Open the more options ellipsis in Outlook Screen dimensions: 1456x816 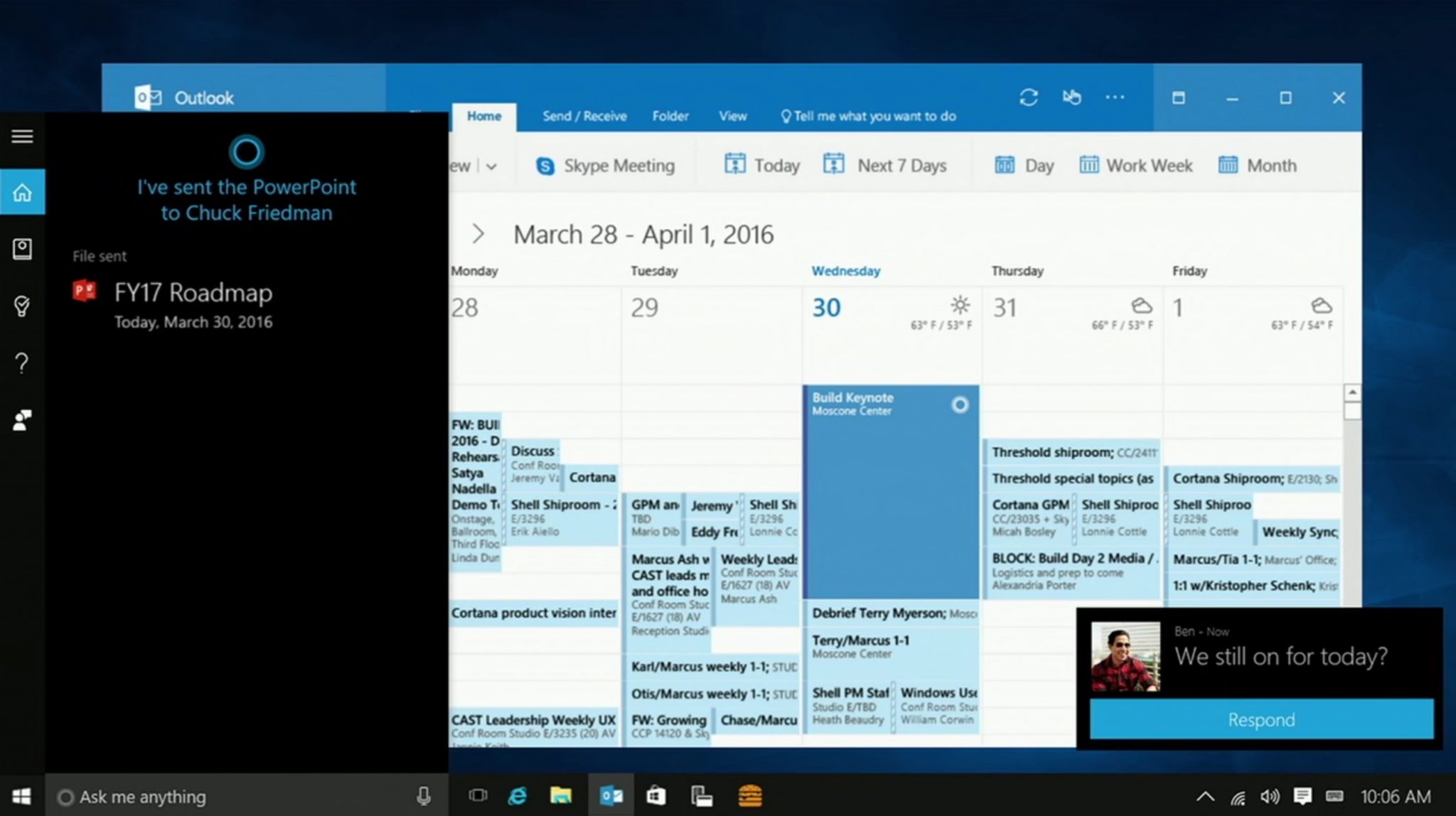pos(1115,97)
